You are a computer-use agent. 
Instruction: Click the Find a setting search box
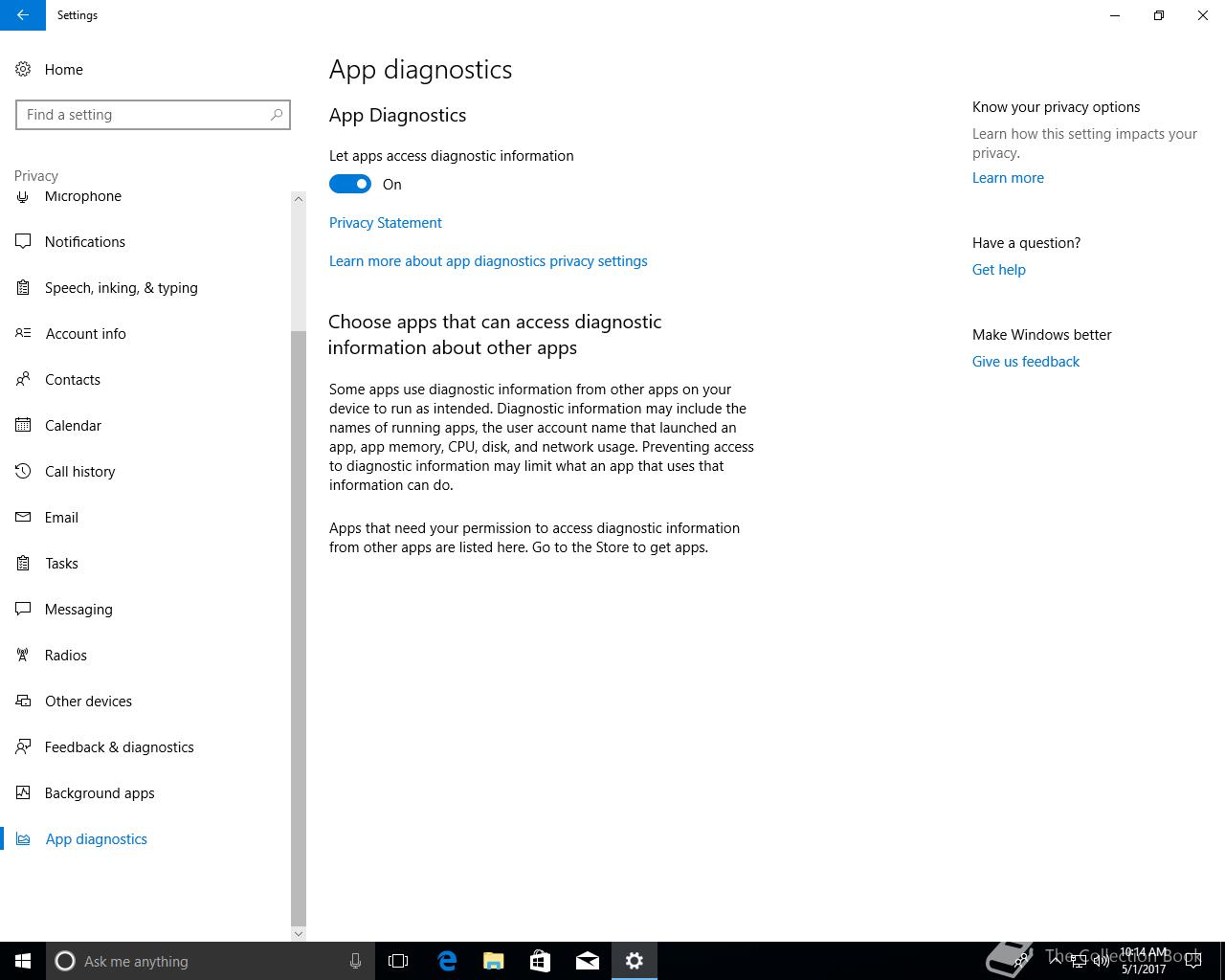point(144,115)
